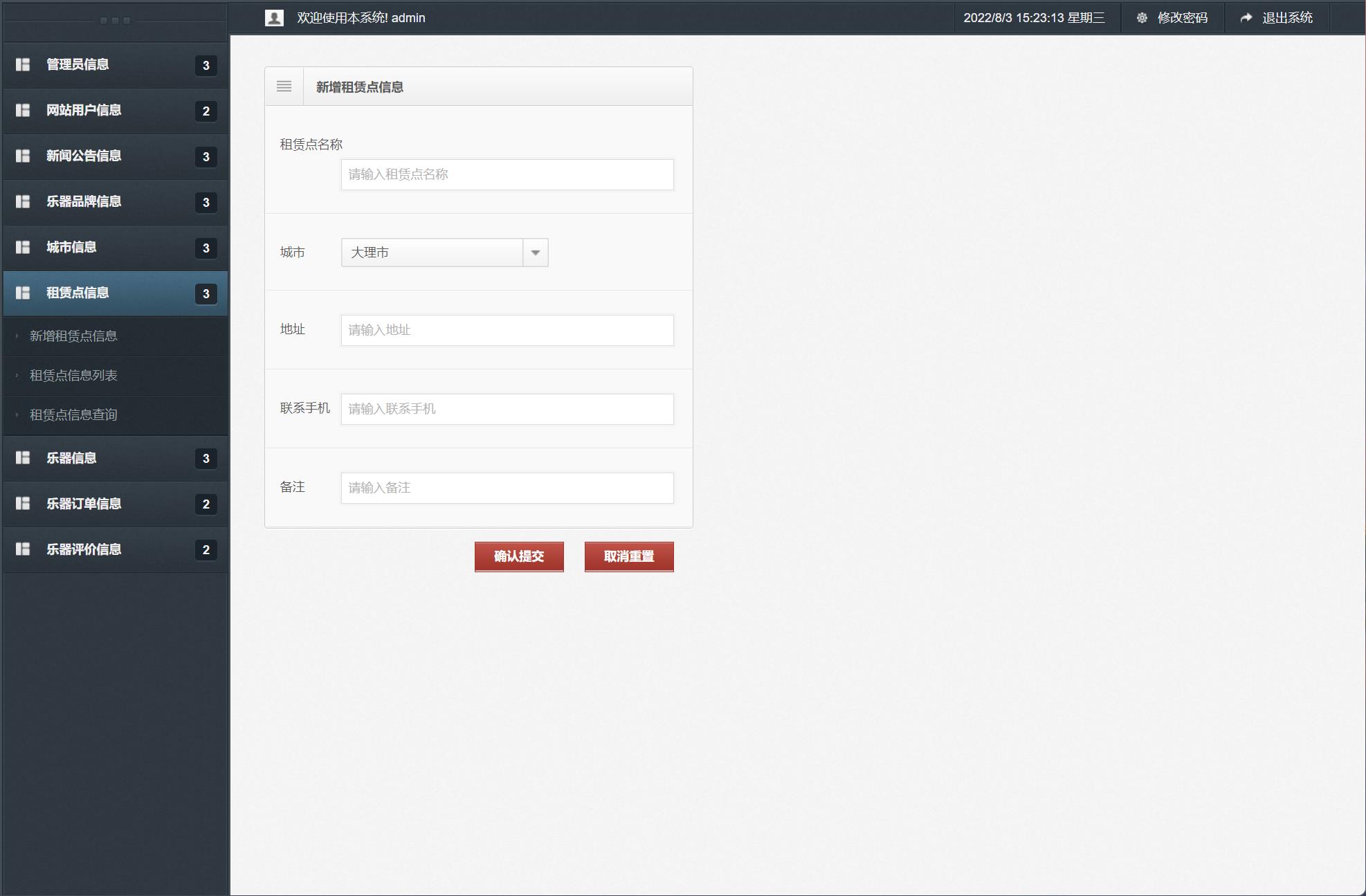Open the 城市 dropdown arrow
Image resolution: width=1366 pixels, height=896 pixels.
[535, 253]
